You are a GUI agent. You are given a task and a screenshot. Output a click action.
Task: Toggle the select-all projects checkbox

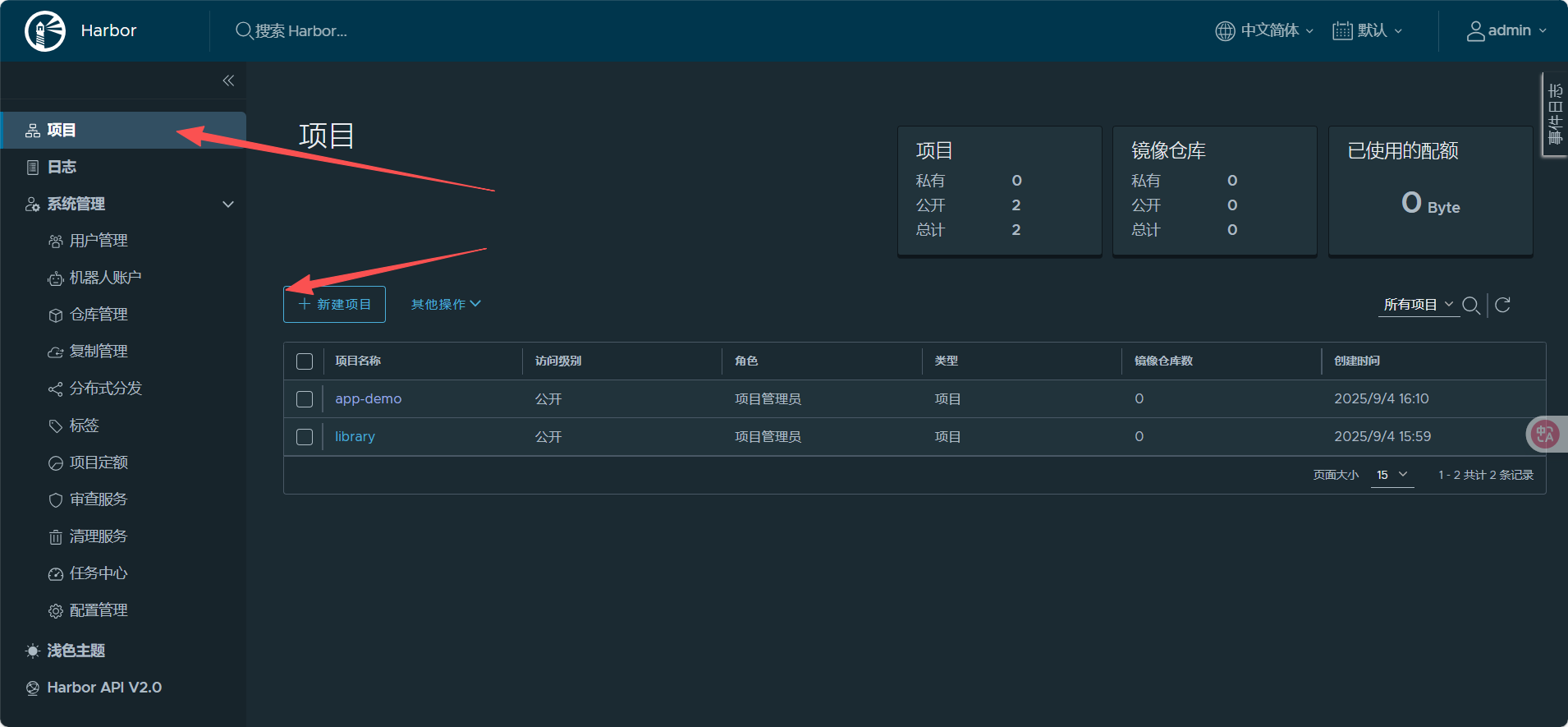click(305, 361)
